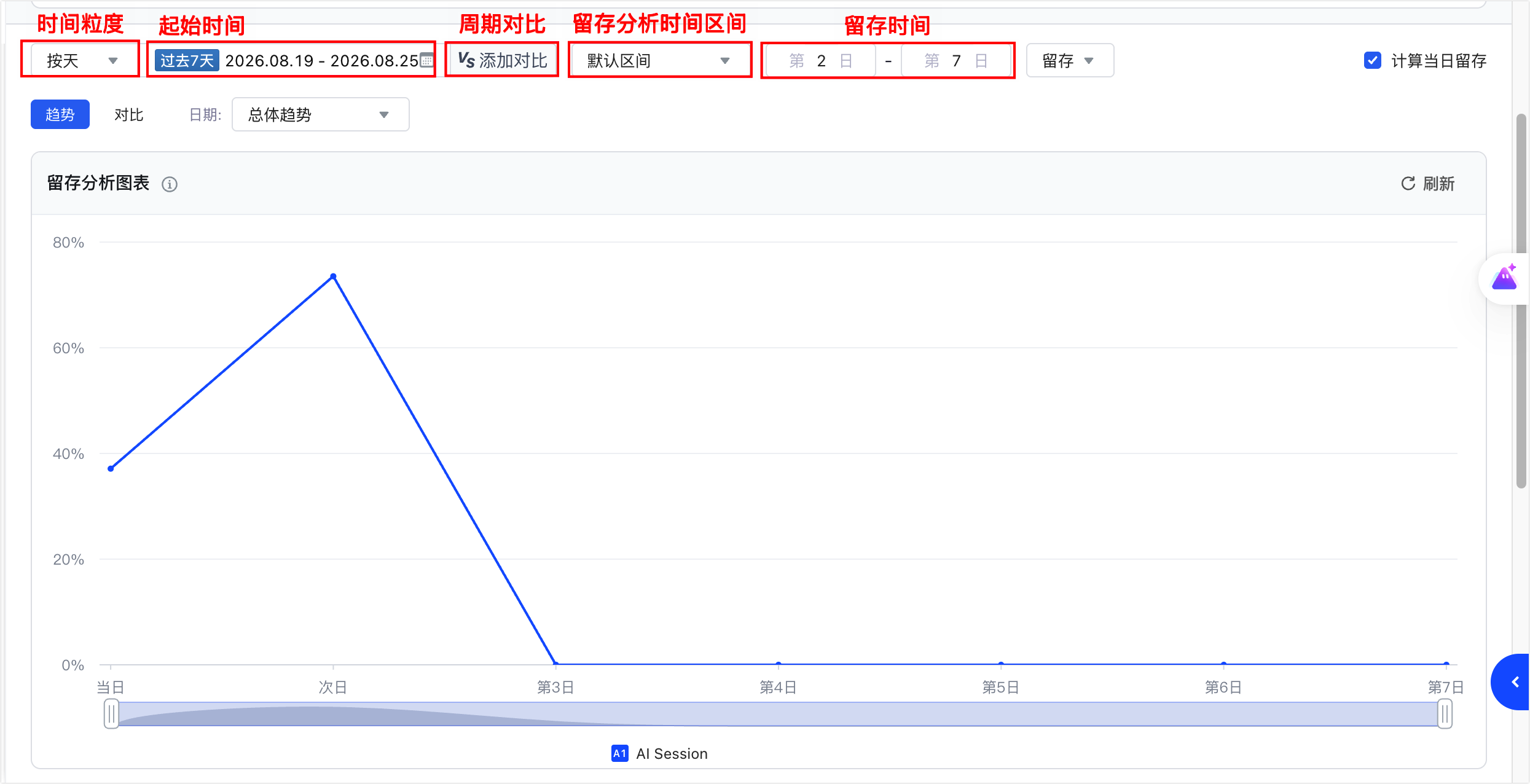The width and height of the screenshot is (1530, 784).
Task: Click the 第7日 axis label
Action: [x=1445, y=687]
